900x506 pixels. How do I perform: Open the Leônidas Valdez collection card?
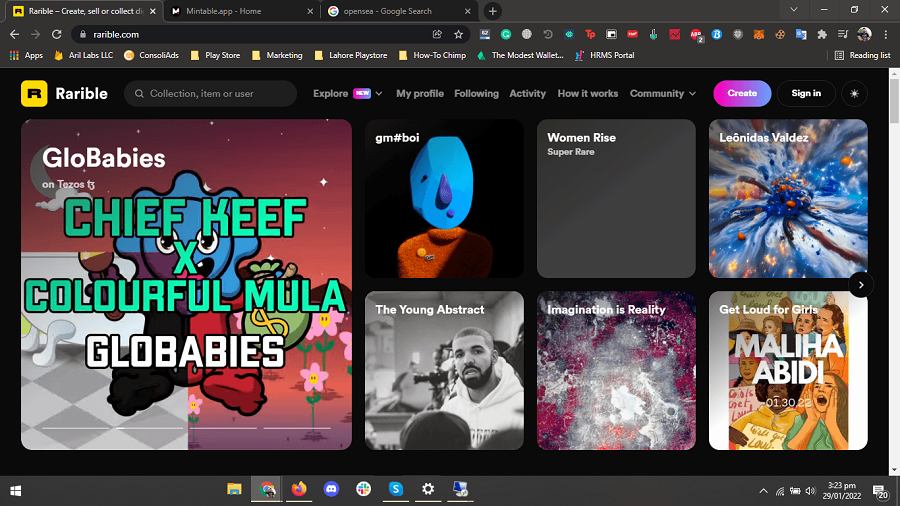tap(788, 198)
